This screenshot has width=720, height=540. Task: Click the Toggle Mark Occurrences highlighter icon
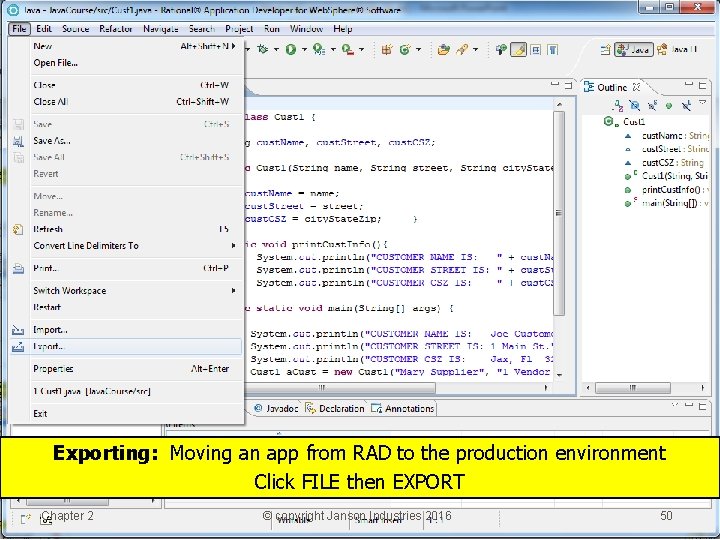coord(518,50)
